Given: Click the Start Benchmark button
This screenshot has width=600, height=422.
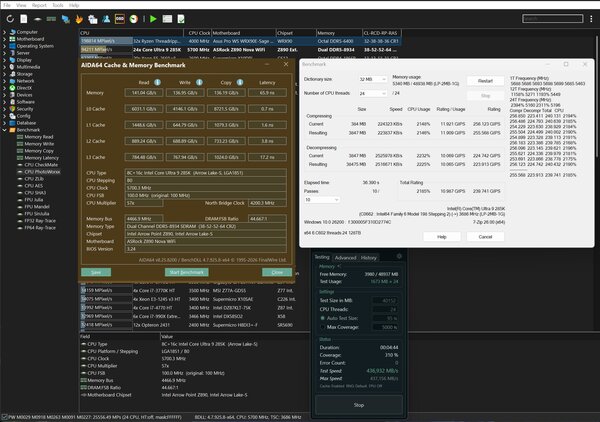Looking at the screenshot, I should pyautogui.click(x=187, y=272).
